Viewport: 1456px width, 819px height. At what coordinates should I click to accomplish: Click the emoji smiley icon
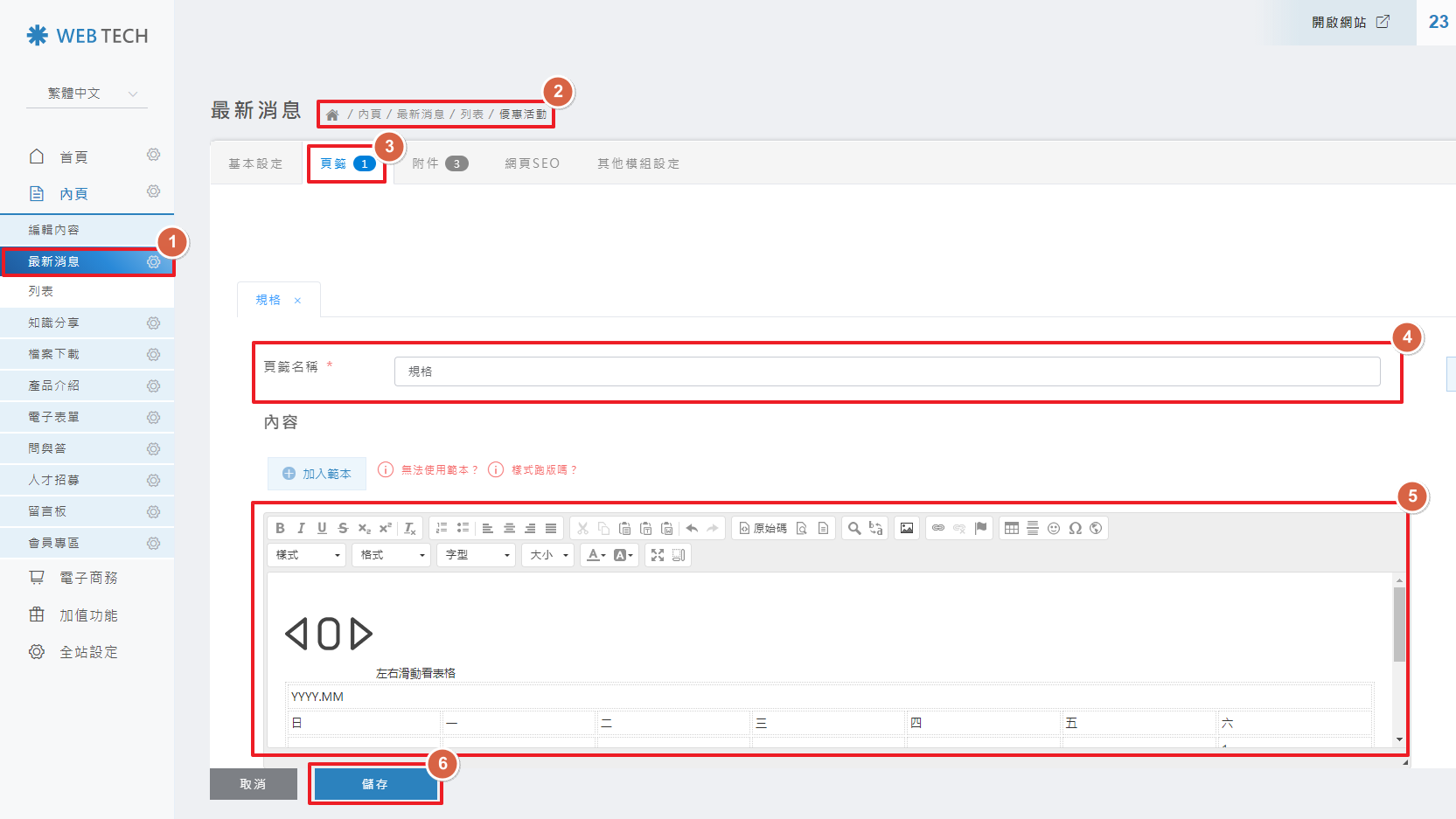1054,528
